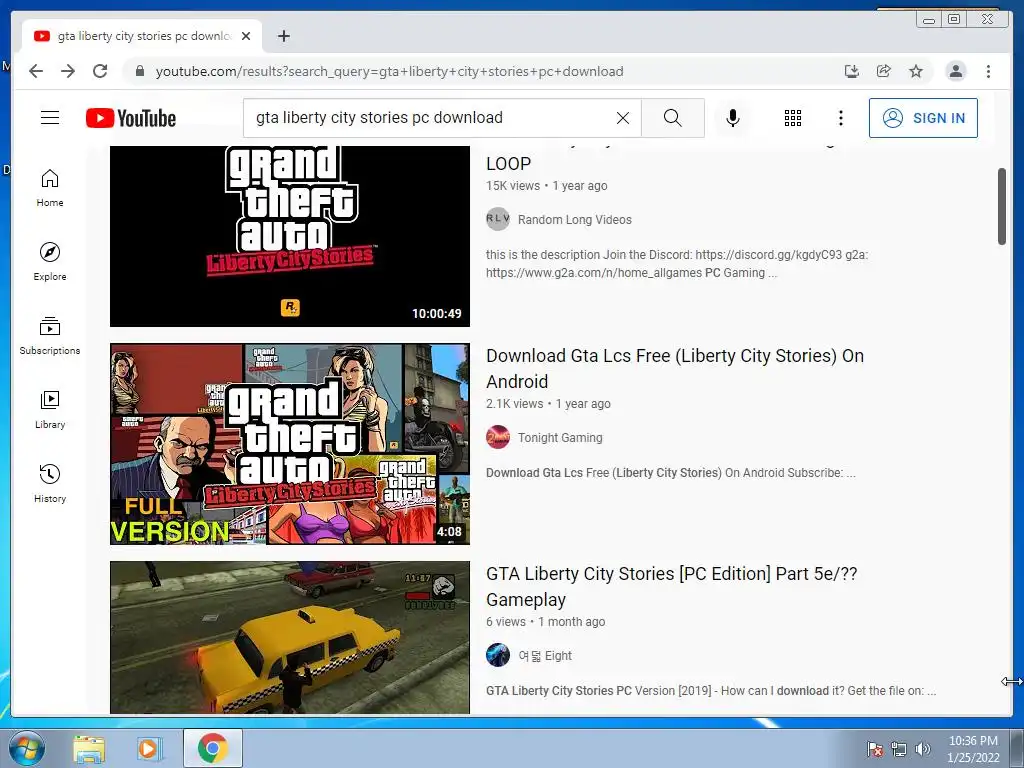Open the Eight channel name

point(545,656)
